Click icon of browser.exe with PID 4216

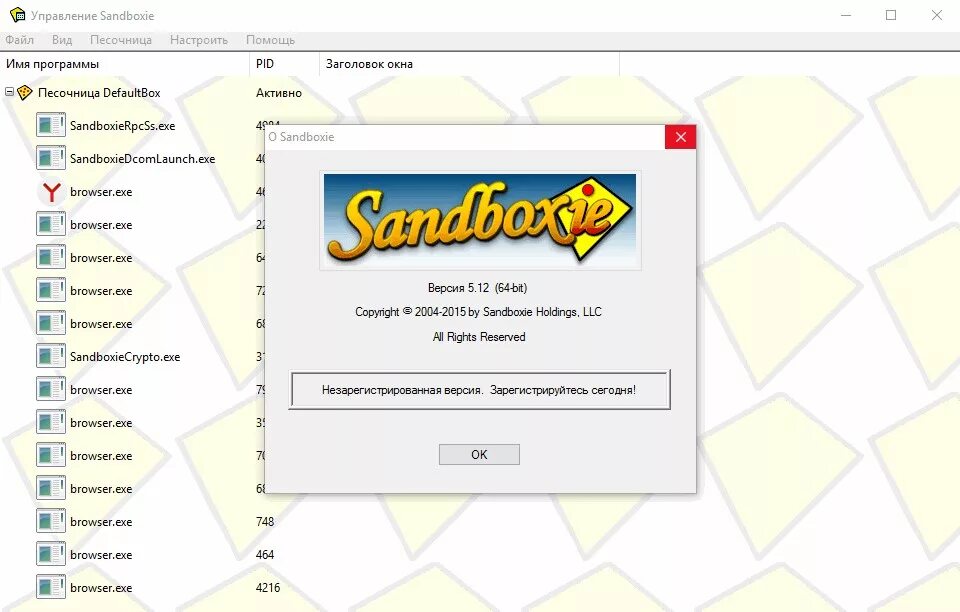[x=51, y=588]
